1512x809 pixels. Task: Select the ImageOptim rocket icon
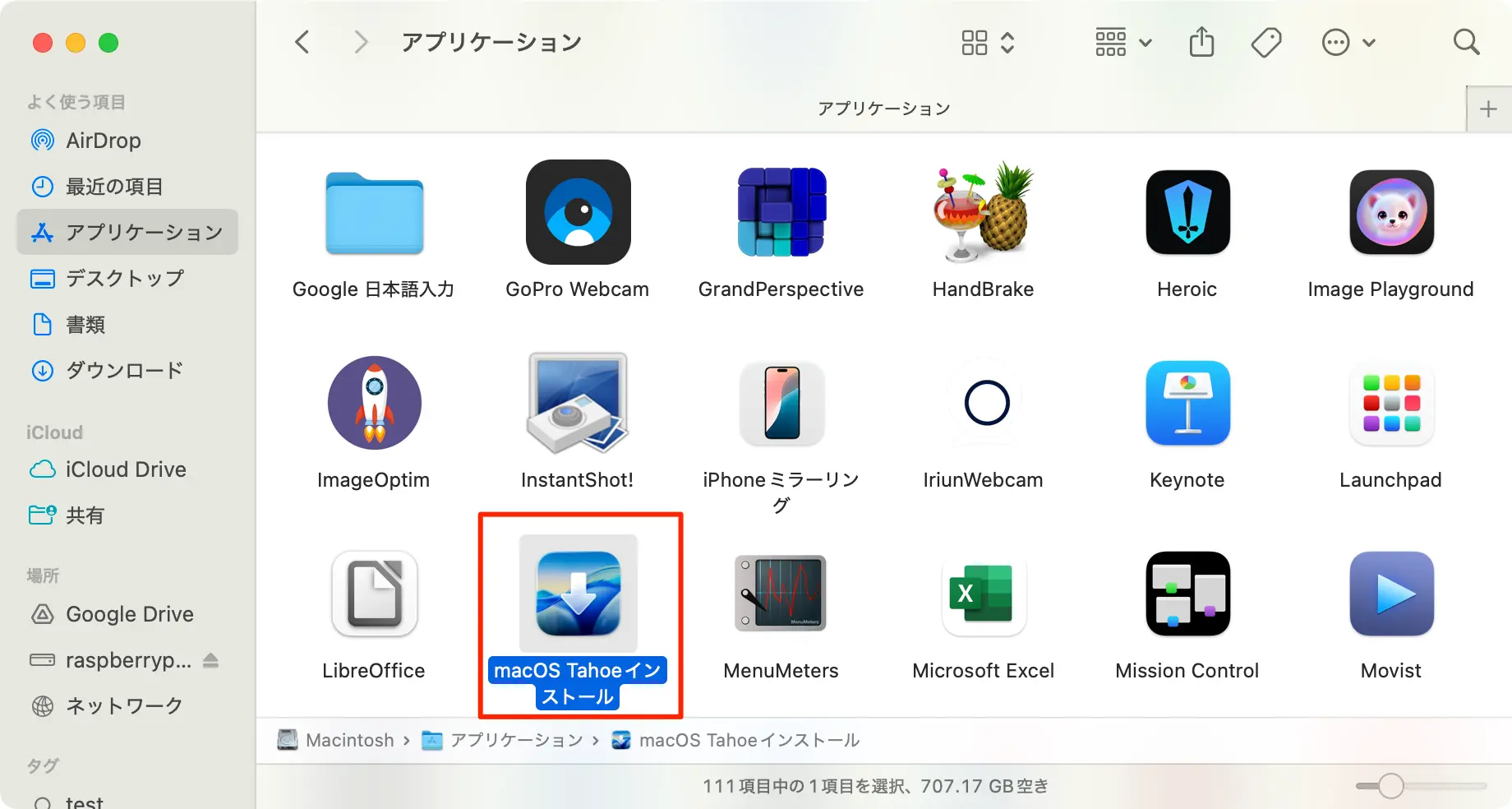click(374, 403)
